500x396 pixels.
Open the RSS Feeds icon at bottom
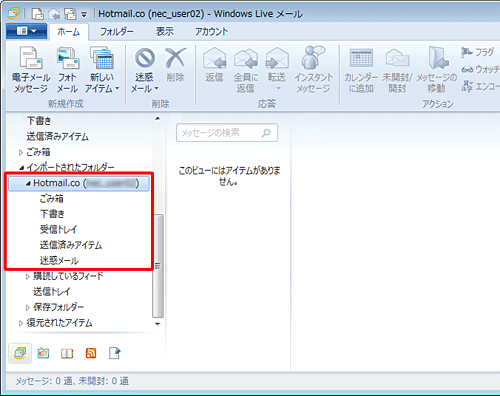tap(91, 353)
